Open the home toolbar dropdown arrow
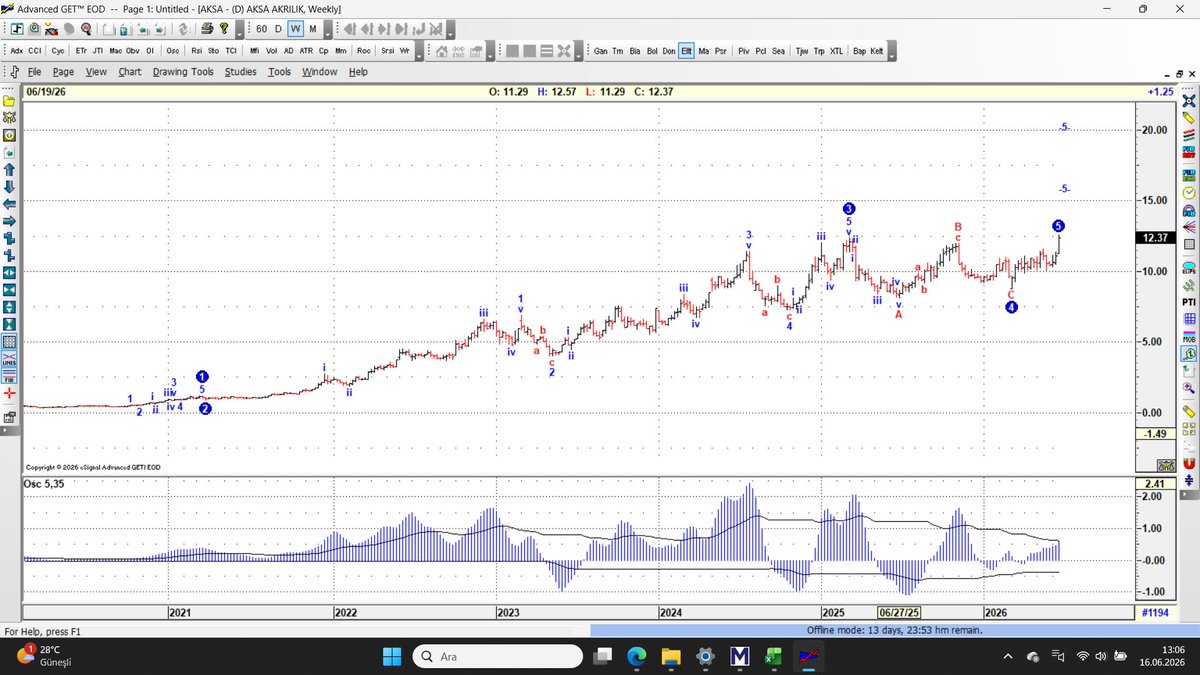This screenshot has height=675, width=1200. pyautogui.click(x=492, y=53)
